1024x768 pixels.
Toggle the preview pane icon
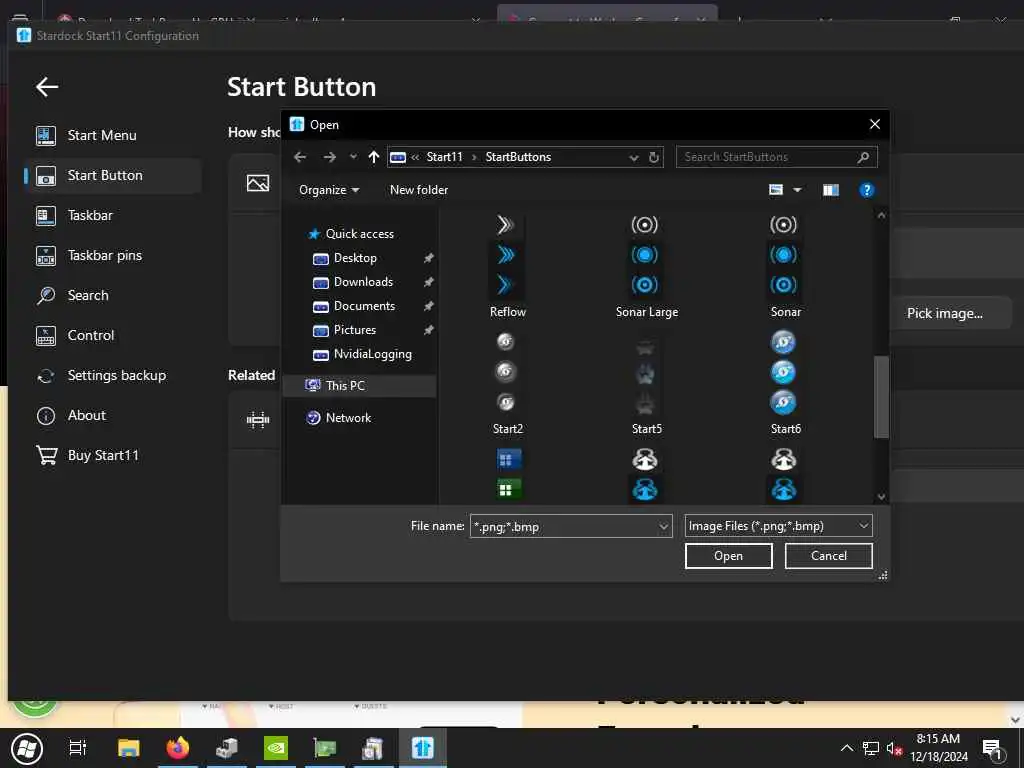click(831, 190)
